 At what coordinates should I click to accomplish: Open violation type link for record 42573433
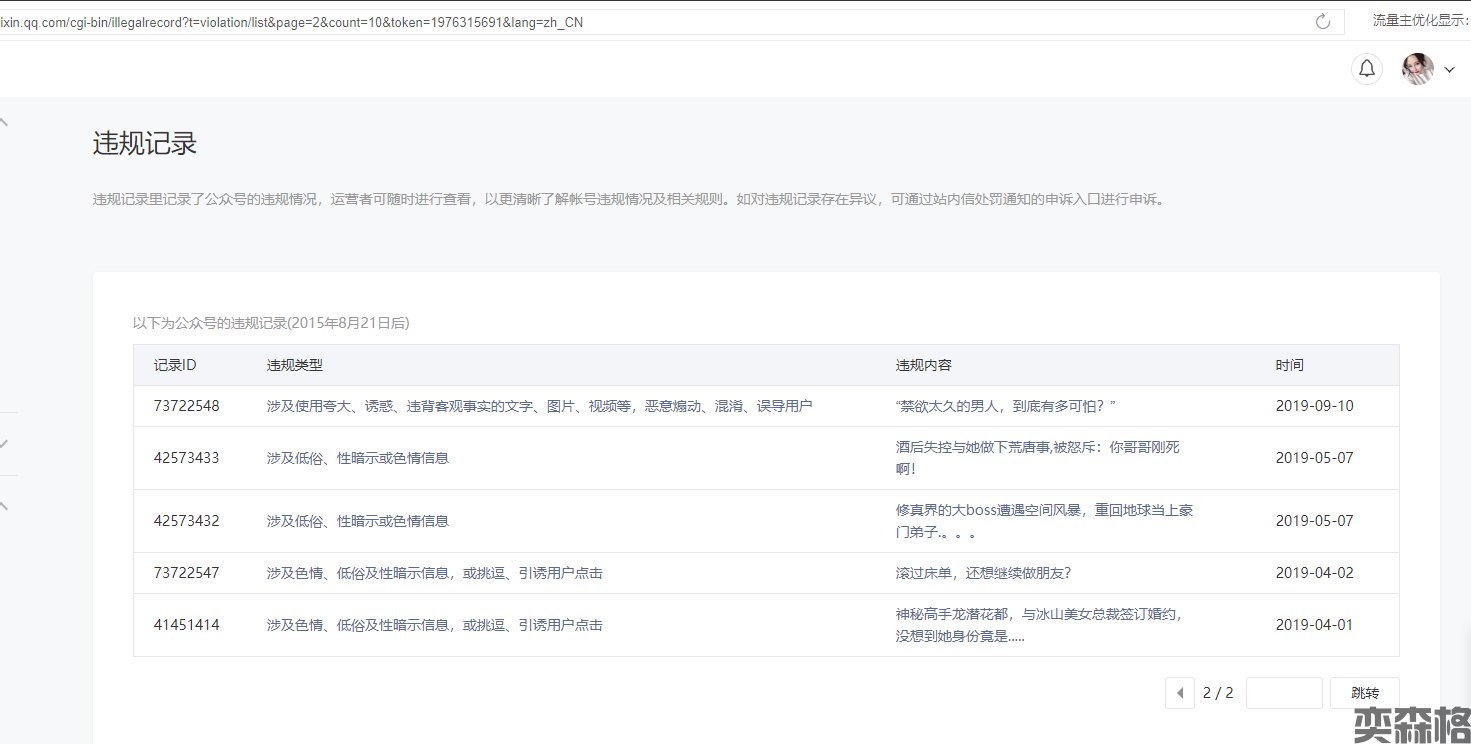[x=357, y=458]
